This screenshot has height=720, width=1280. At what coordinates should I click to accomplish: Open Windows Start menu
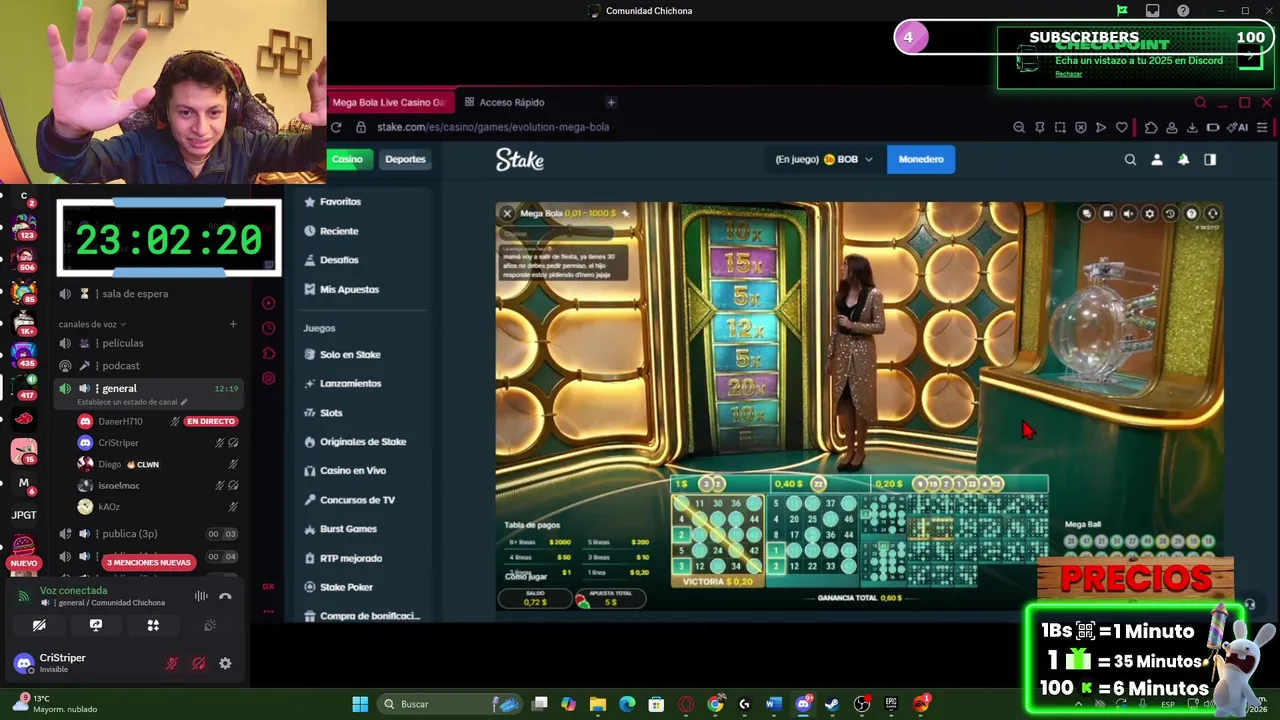click(360, 704)
